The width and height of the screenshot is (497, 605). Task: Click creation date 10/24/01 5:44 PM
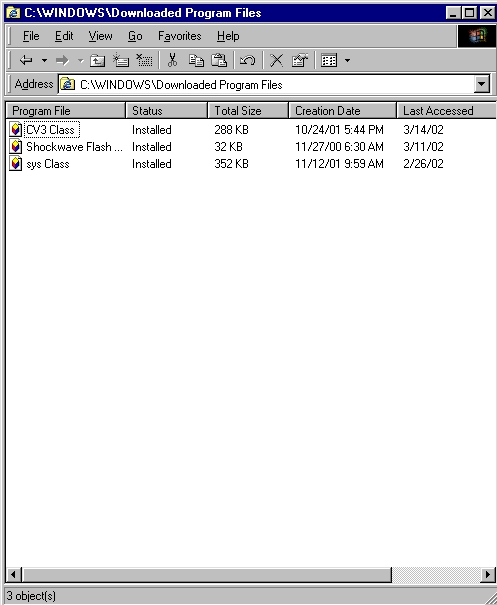tap(339, 130)
